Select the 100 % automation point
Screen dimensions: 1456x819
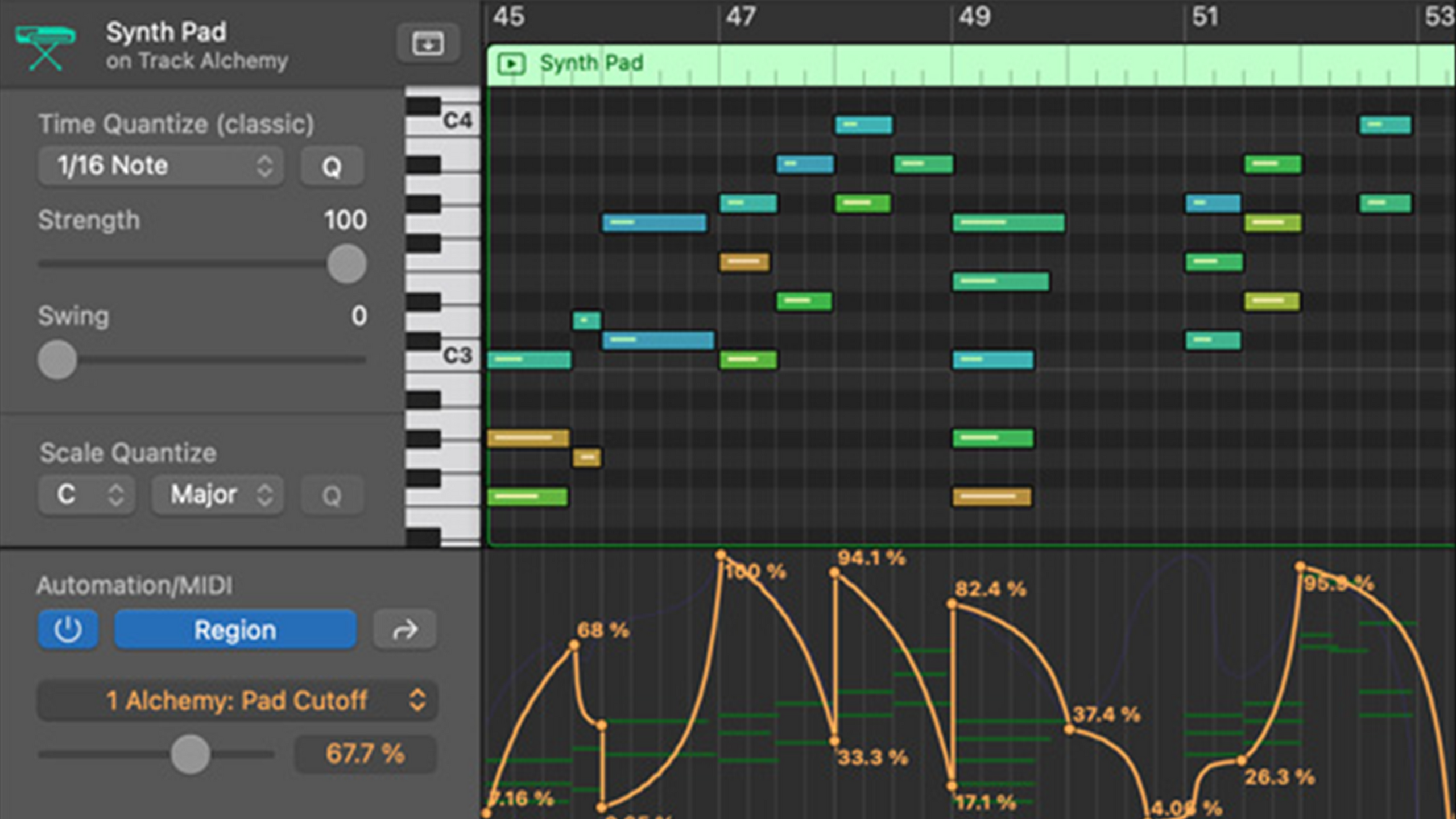[721, 555]
